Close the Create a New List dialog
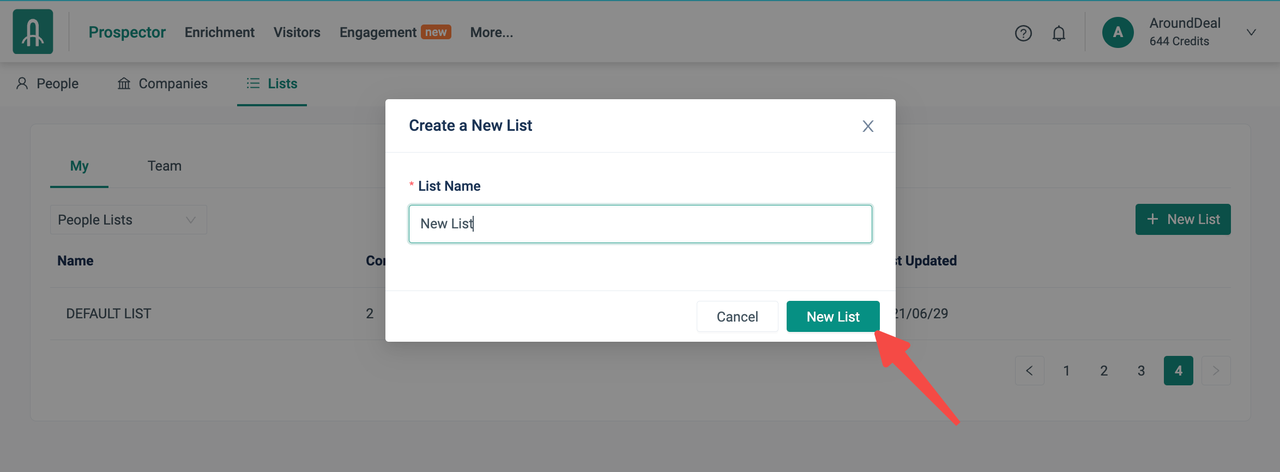Viewport: 1280px width, 472px height. pyautogui.click(x=868, y=126)
